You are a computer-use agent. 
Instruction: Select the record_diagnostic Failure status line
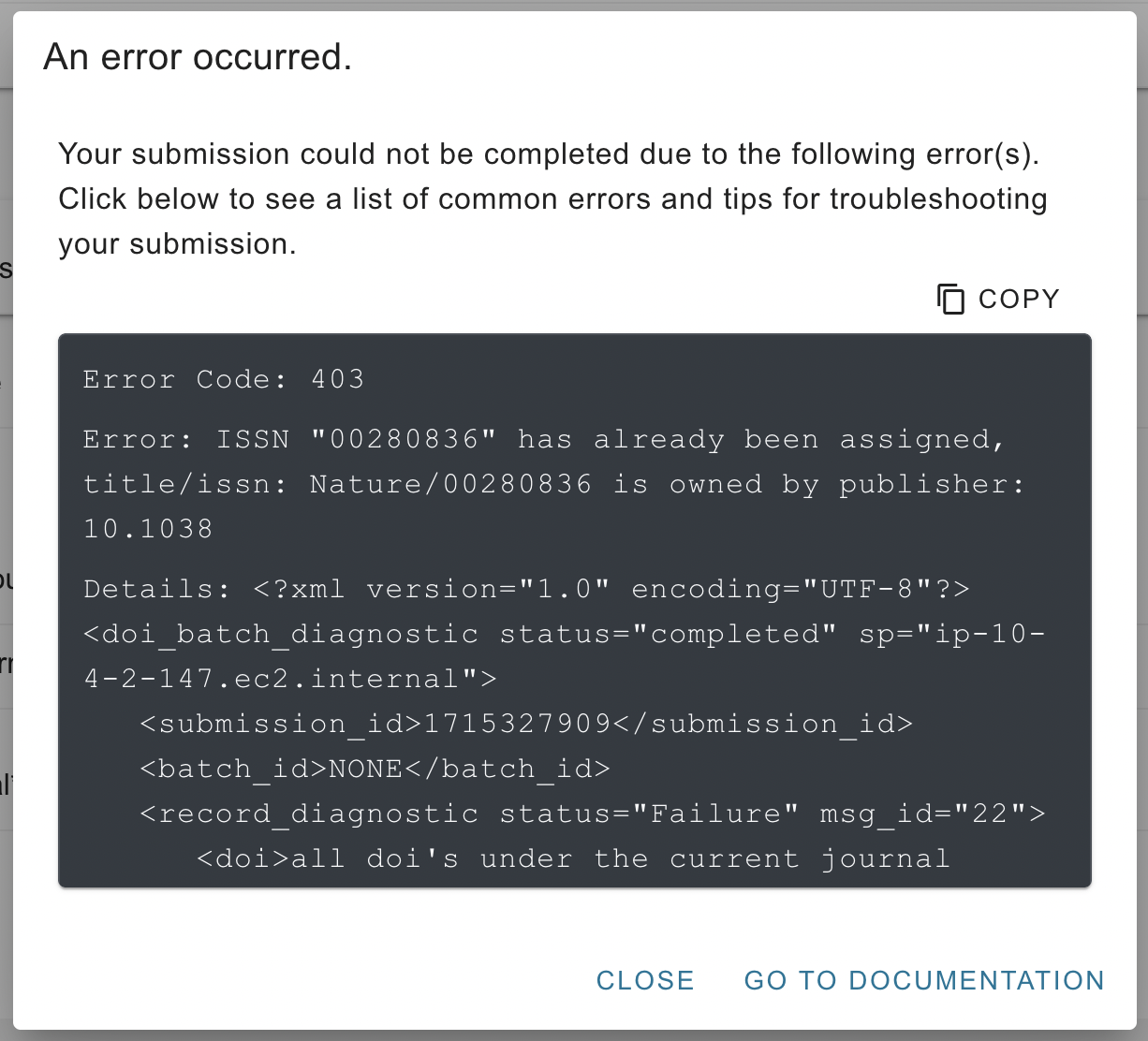tap(592, 814)
